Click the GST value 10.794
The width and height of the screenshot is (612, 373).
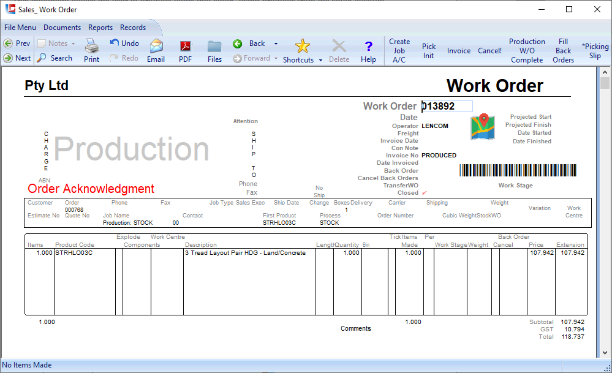coord(574,329)
